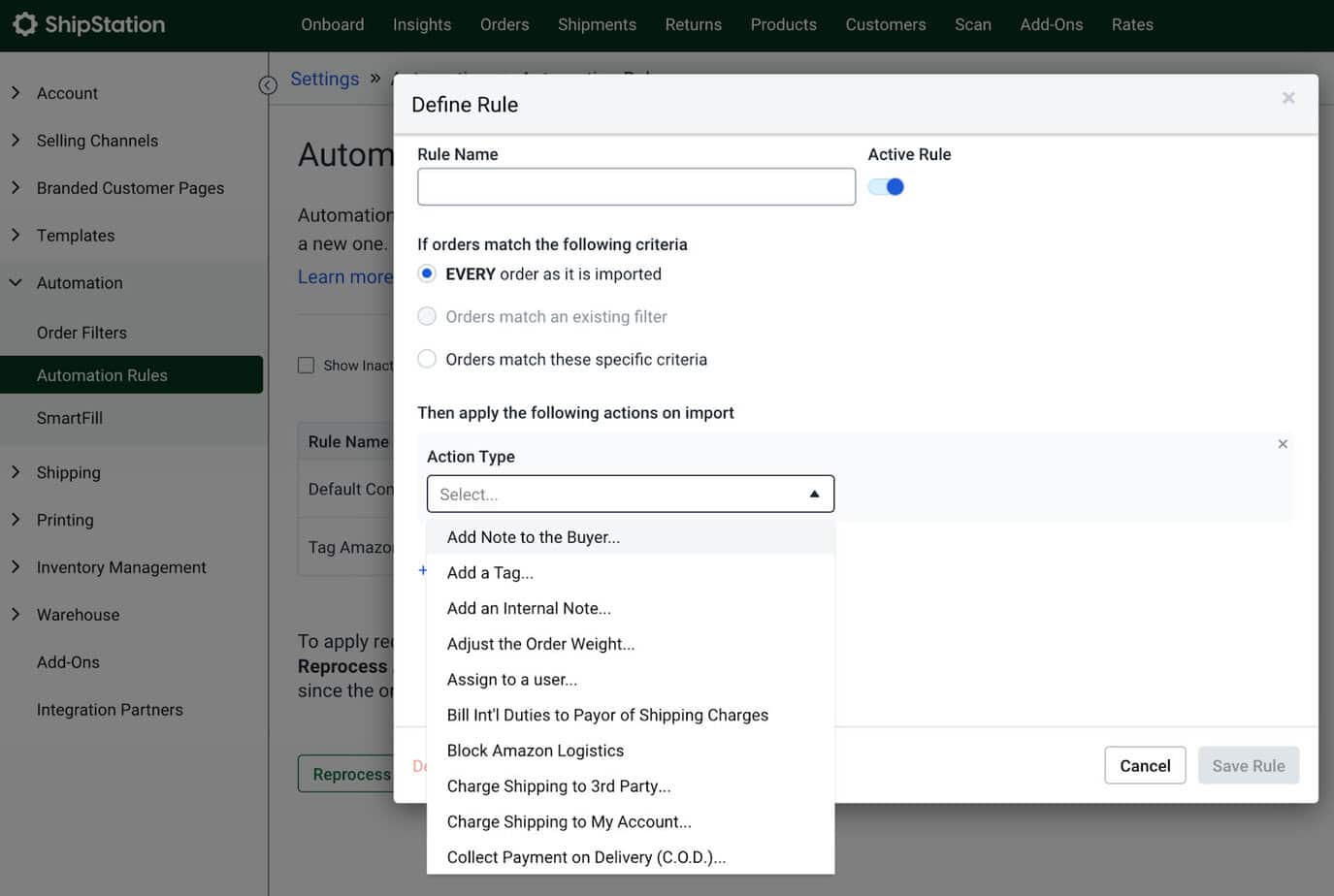Select Orders match these specific criteria
The image size is (1334, 896).
[x=427, y=360]
